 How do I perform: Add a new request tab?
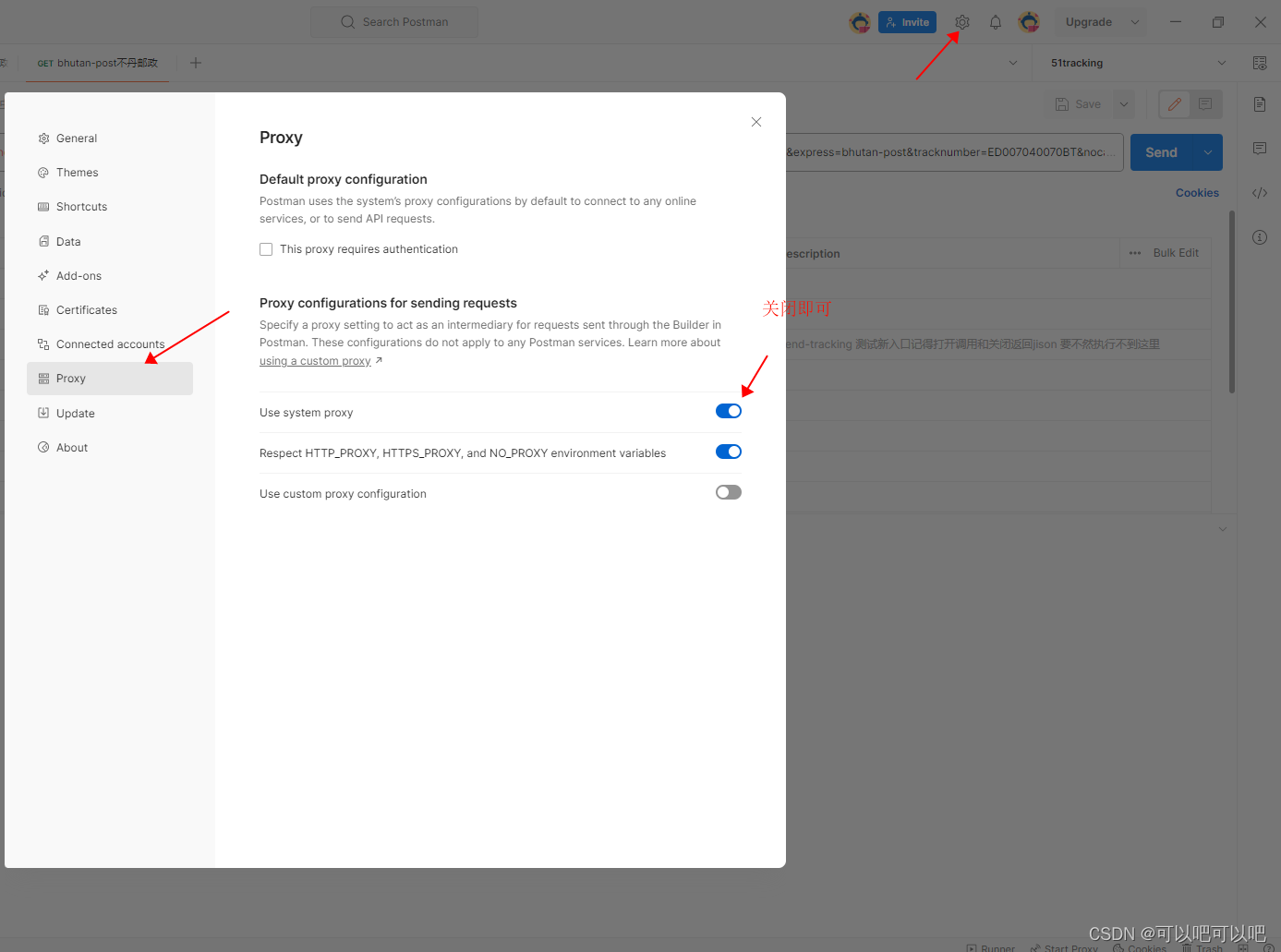tap(196, 63)
